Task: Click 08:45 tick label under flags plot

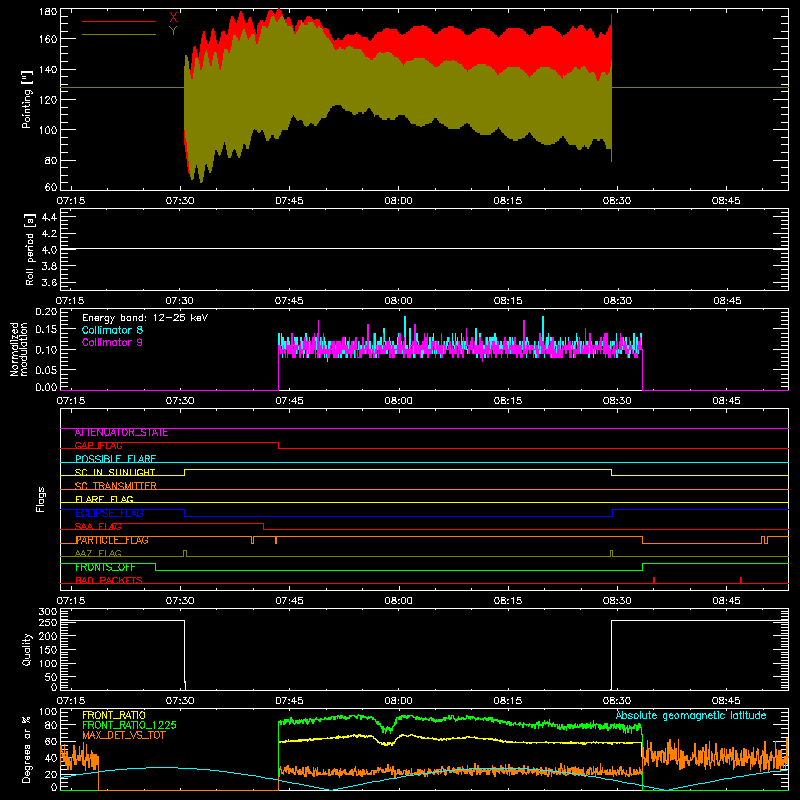Action: pos(726,601)
